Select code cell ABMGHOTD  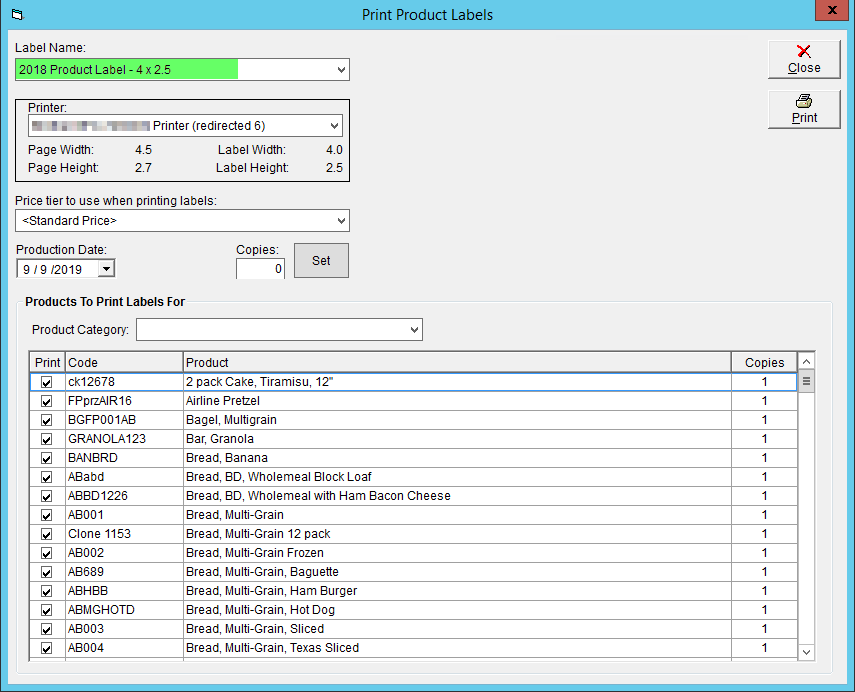point(124,610)
